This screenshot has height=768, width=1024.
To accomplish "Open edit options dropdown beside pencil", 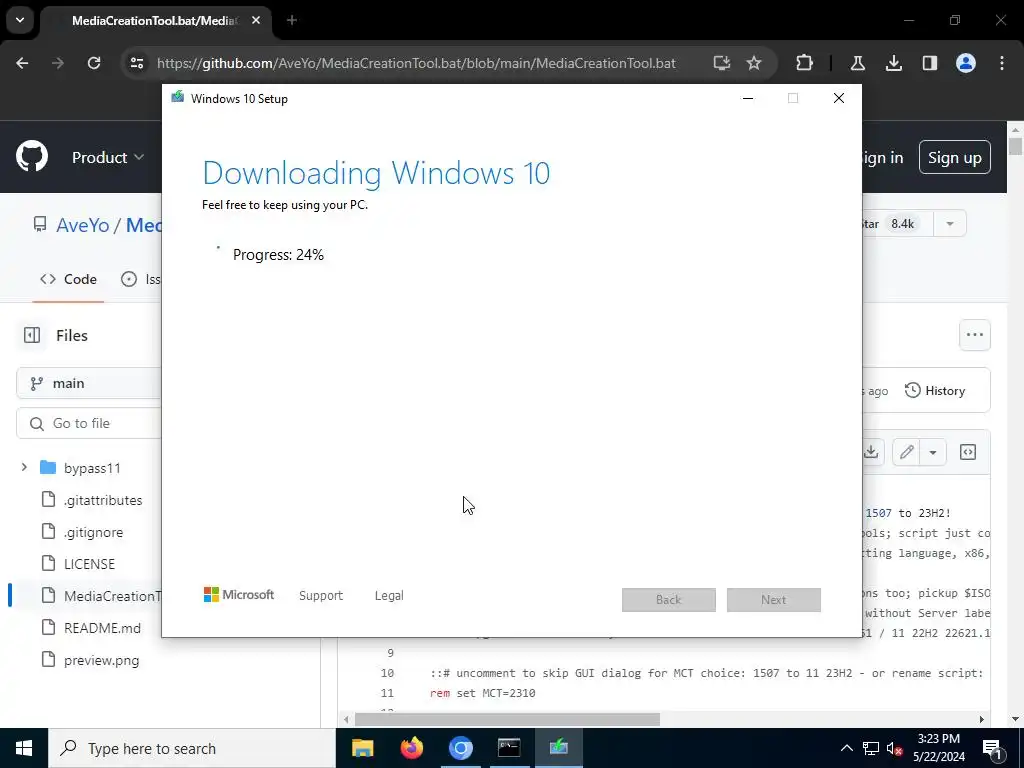I will coord(933,452).
